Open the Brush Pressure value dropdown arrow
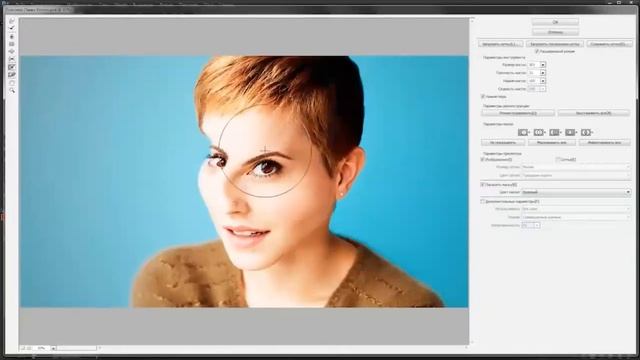Screen dimensions: 640x360 click(x=543, y=81)
